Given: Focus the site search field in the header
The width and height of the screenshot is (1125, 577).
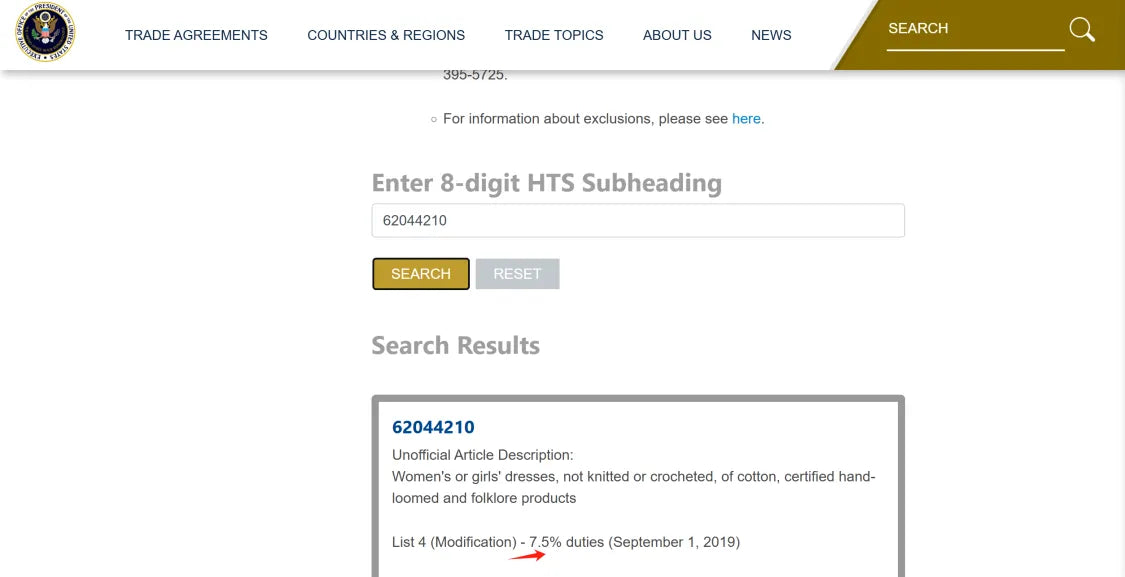Looking at the screenshot, I should (x=975, y=29).
